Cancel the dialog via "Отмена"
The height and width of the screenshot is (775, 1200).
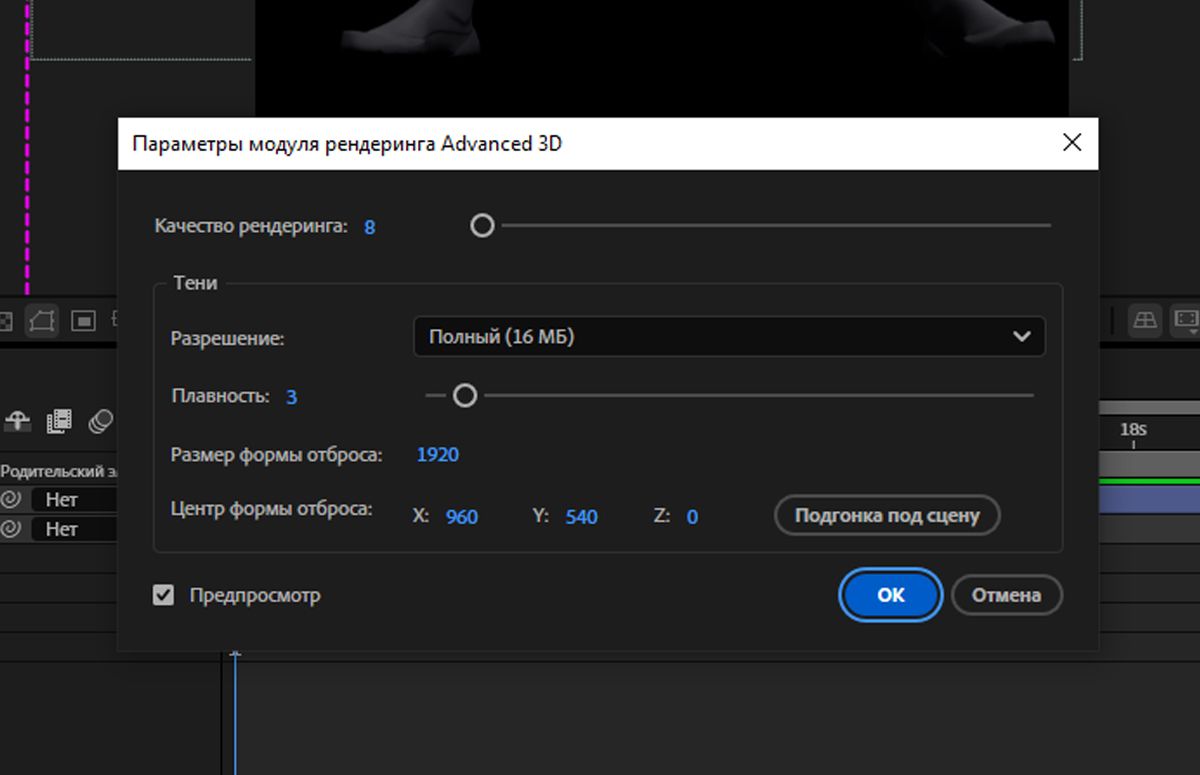pyautogui.click(x=1007, y=594)
